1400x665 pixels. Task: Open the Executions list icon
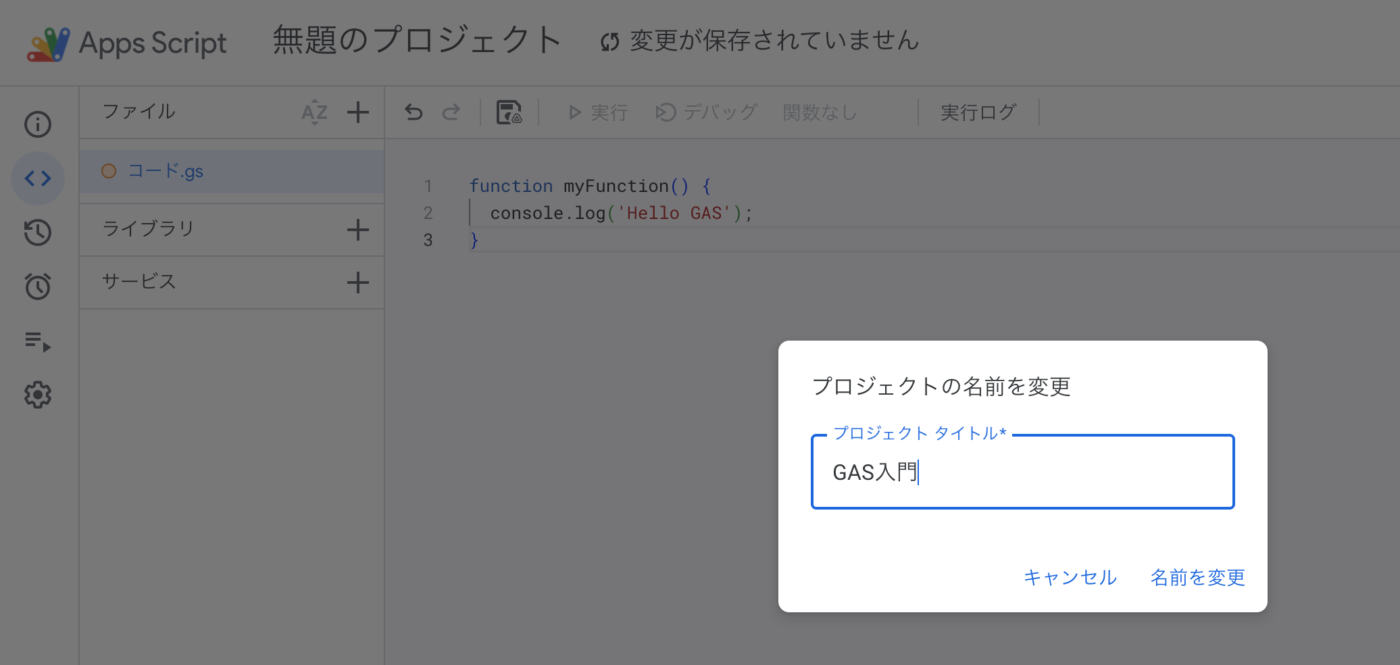(38, 341)
